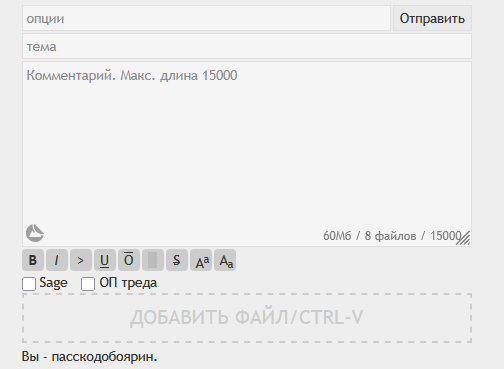
Task: Apply superscript formatting button
Action: [201, 260]
